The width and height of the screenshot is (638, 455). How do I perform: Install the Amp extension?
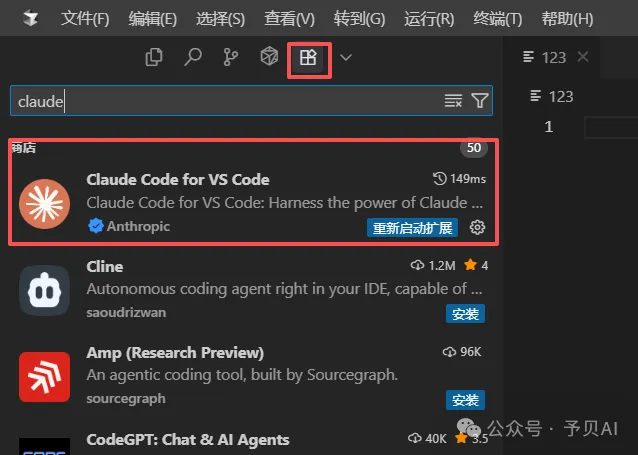point(465,400)
